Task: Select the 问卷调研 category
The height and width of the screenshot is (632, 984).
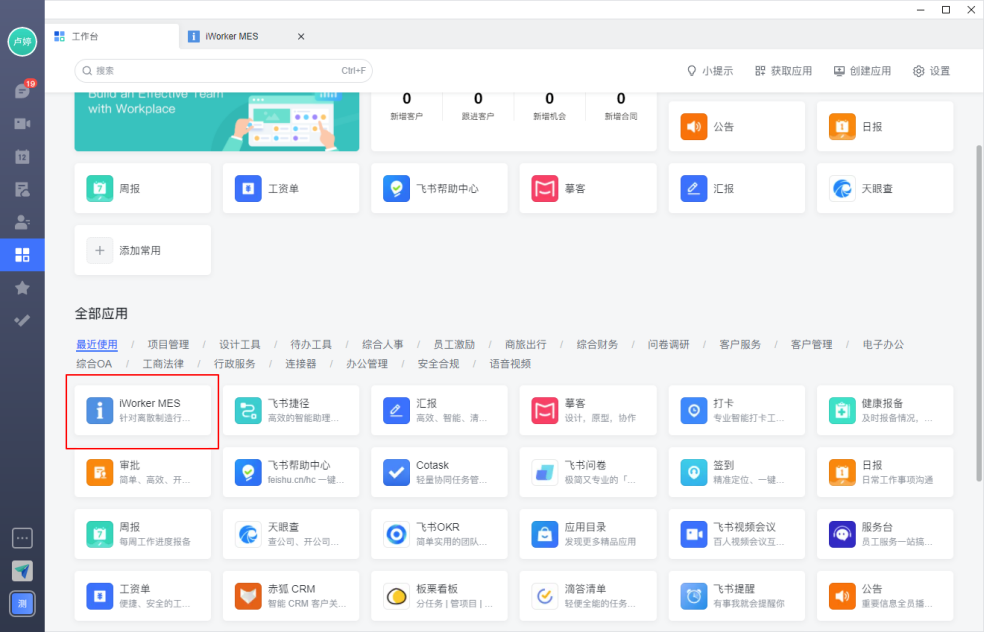Action: tap(669, 345)
